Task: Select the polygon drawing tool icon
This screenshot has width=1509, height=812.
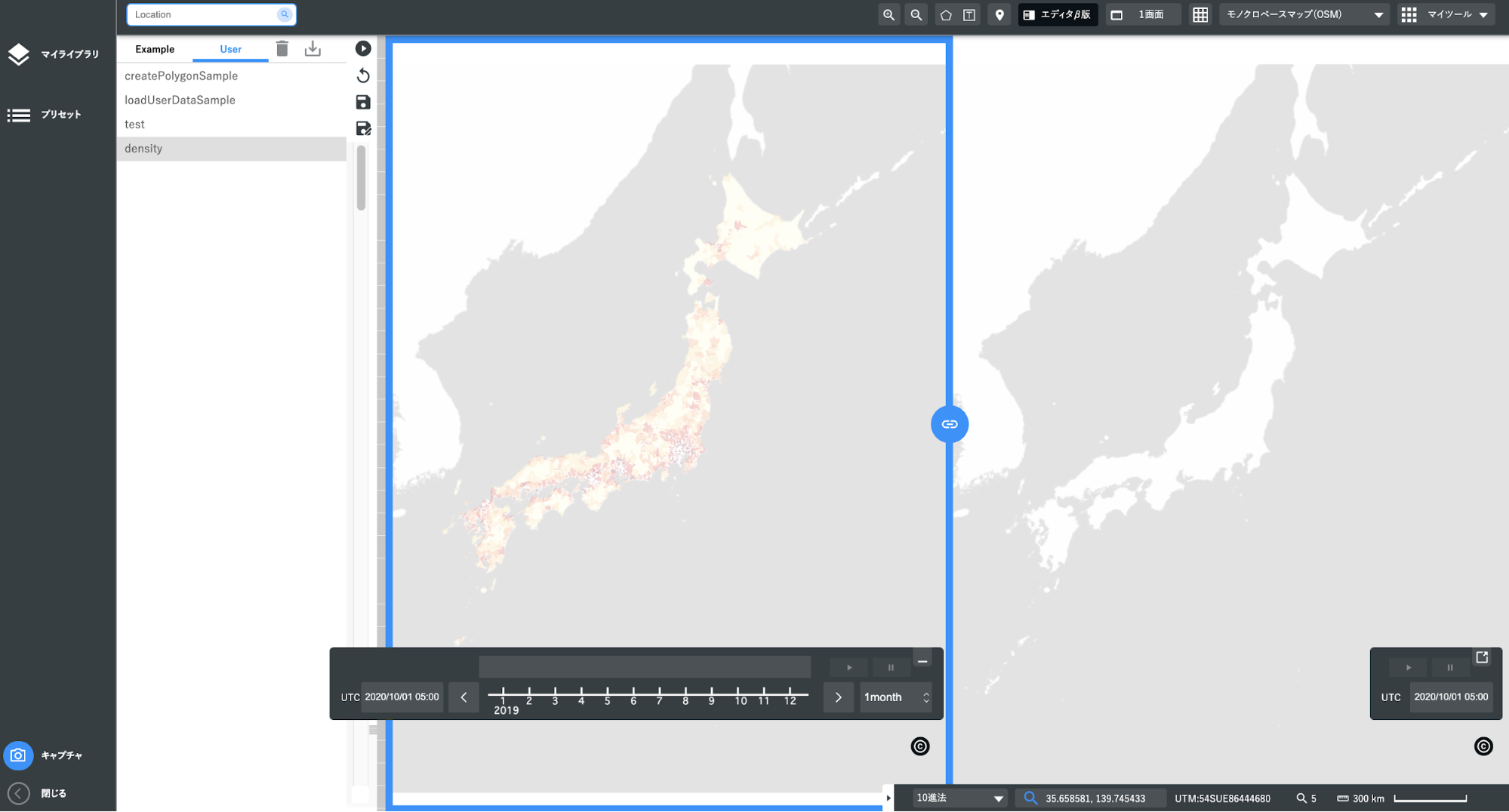Action: pyautogui.click(x=945, y=15)
